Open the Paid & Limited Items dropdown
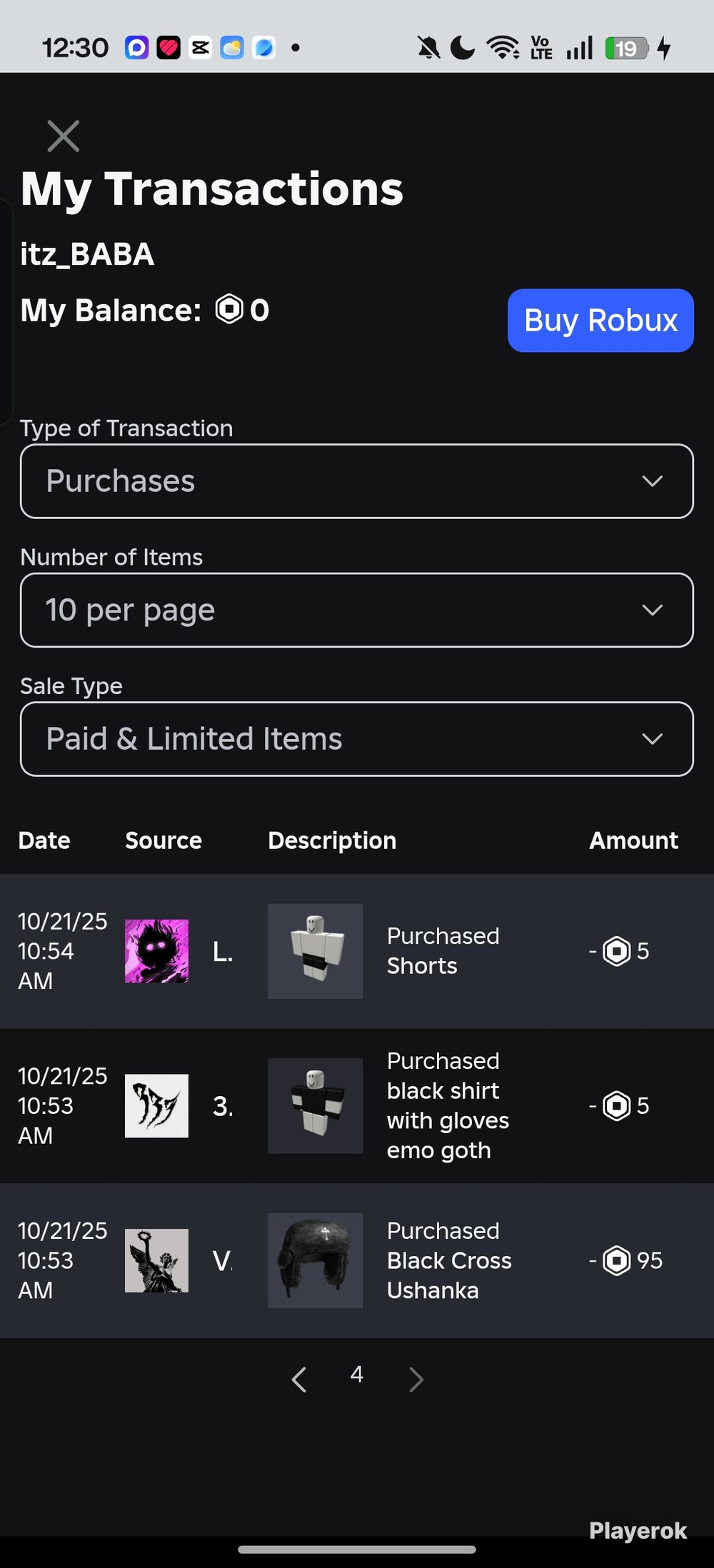Screen dimensions: 714x1568 click(x=357, y=739)
